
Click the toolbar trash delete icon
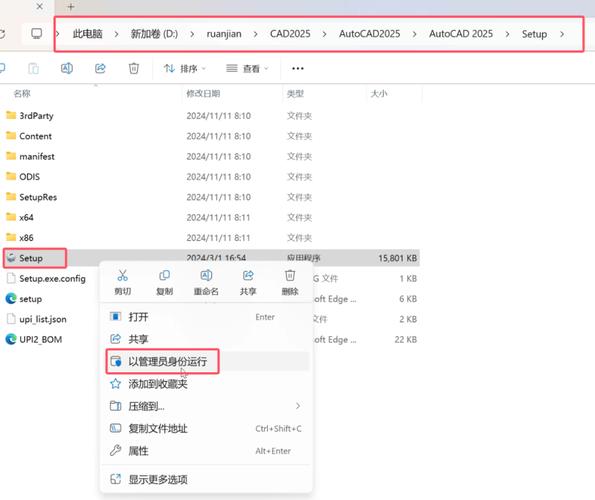tap(134, 68)
